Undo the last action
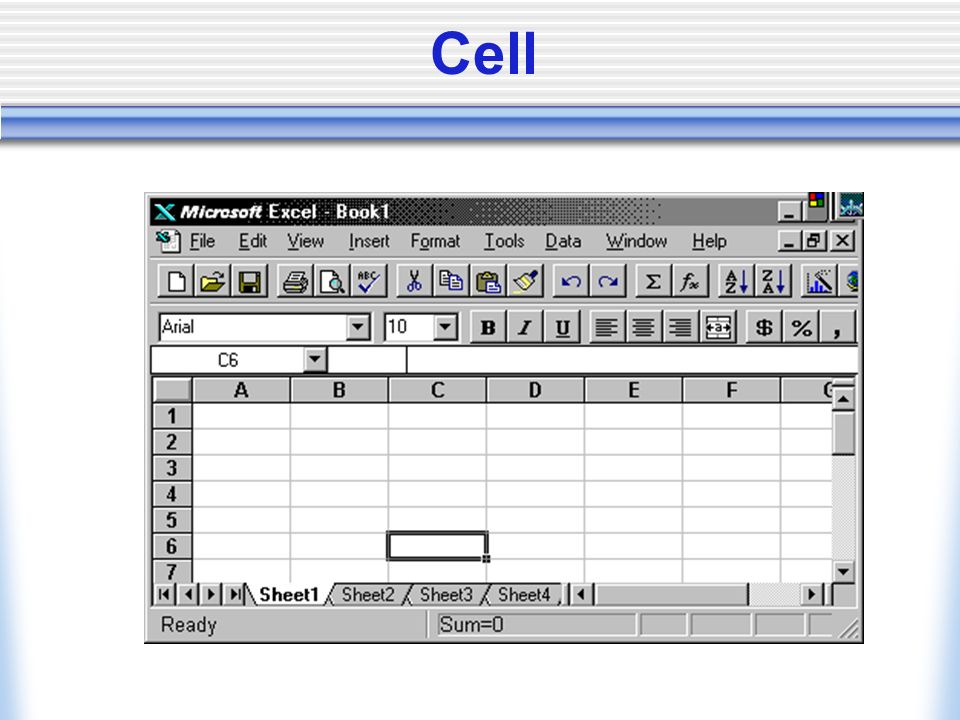The image size is (960, 720). [571, 282]
